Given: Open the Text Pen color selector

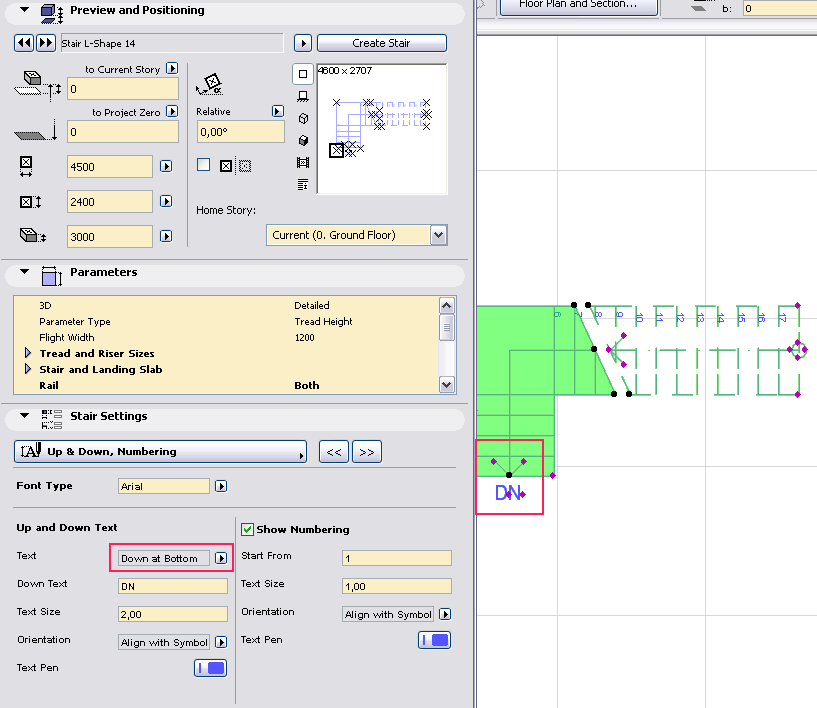Looking at the screenshot, I should [209, 667].
